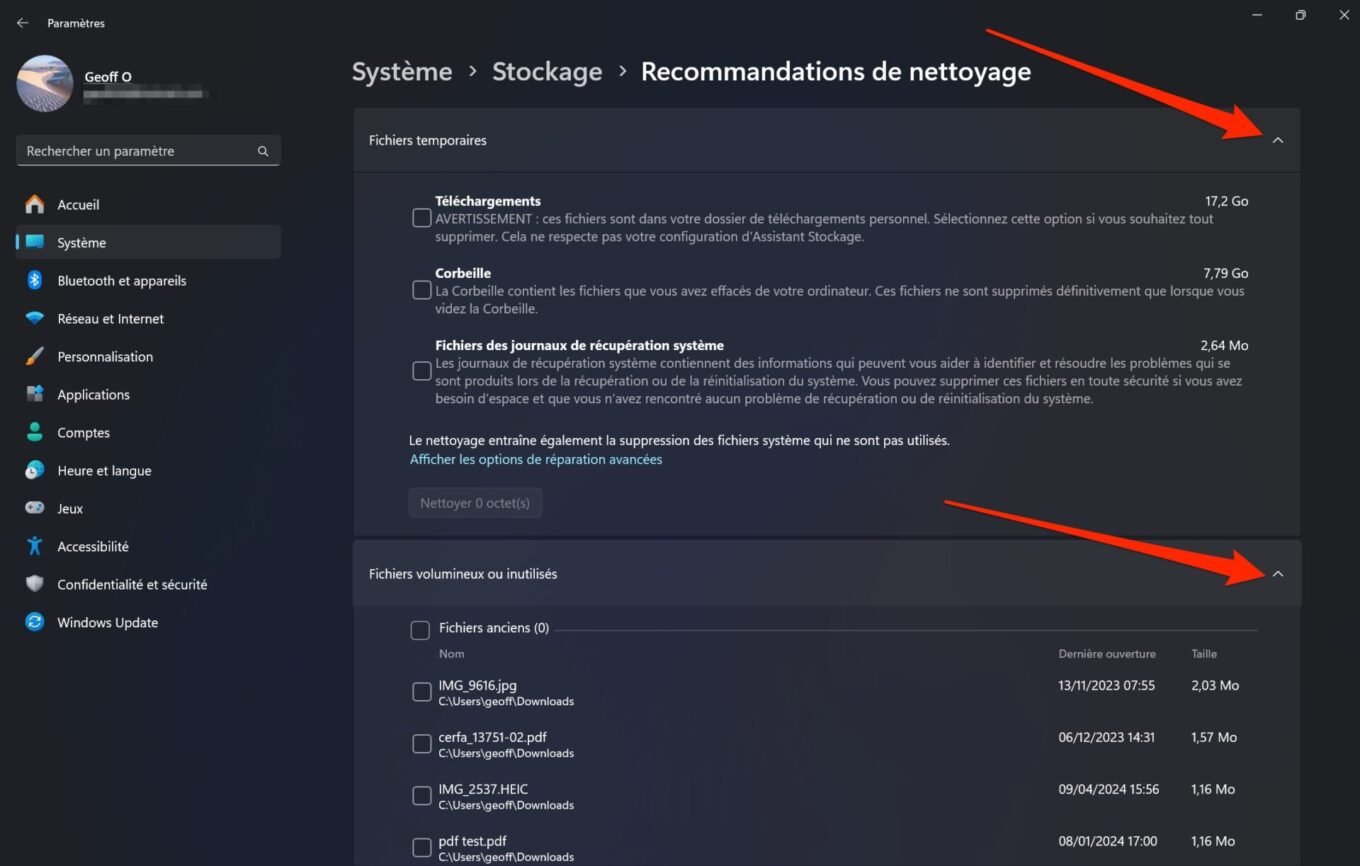Screen dimensions: 1360x866
Task: Collapse the Fichiers volumineux ou inutilisés chevron
Action: coord(1277,574)
